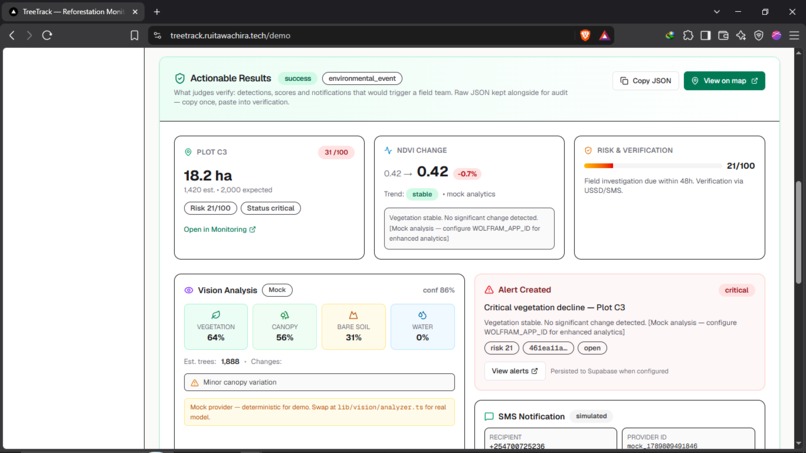The height and width of the screenshot is (453, 806).
Task: Select the Water 0% tile
Action: coord(423,327)
